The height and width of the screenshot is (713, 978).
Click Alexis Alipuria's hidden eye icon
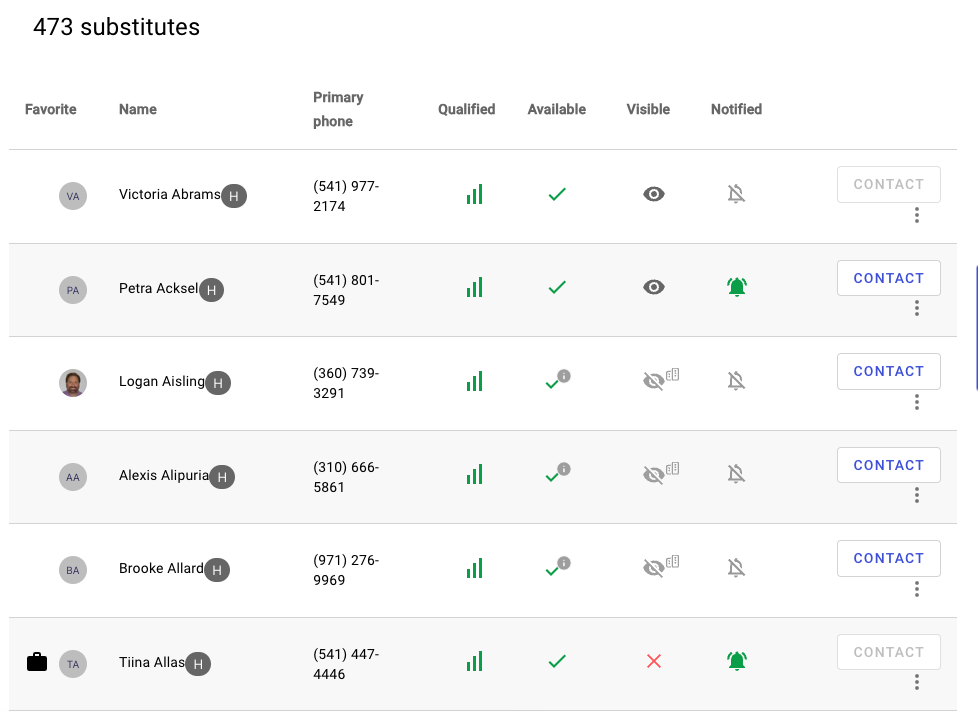pos(654,475)
